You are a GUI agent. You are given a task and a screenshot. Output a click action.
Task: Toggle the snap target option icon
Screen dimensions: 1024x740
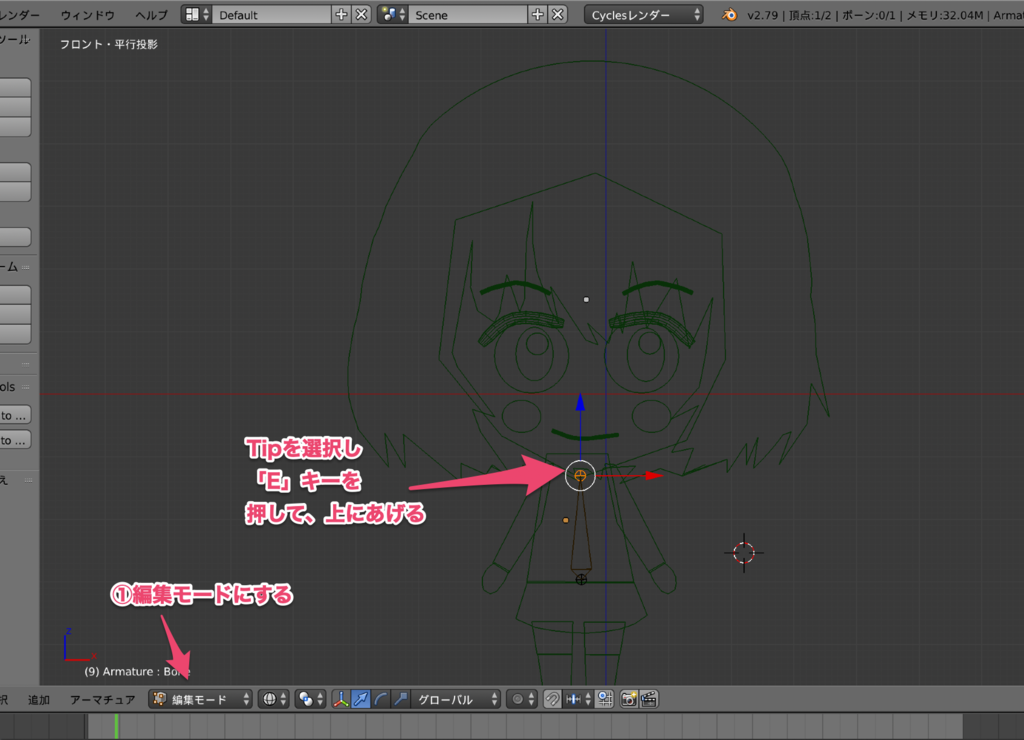(605, 700)
